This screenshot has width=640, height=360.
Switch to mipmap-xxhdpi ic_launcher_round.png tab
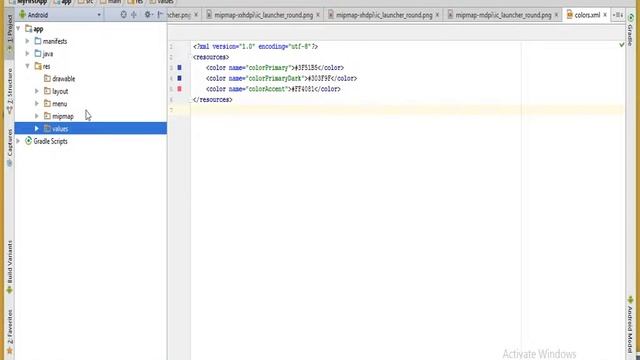pos(263,15)
